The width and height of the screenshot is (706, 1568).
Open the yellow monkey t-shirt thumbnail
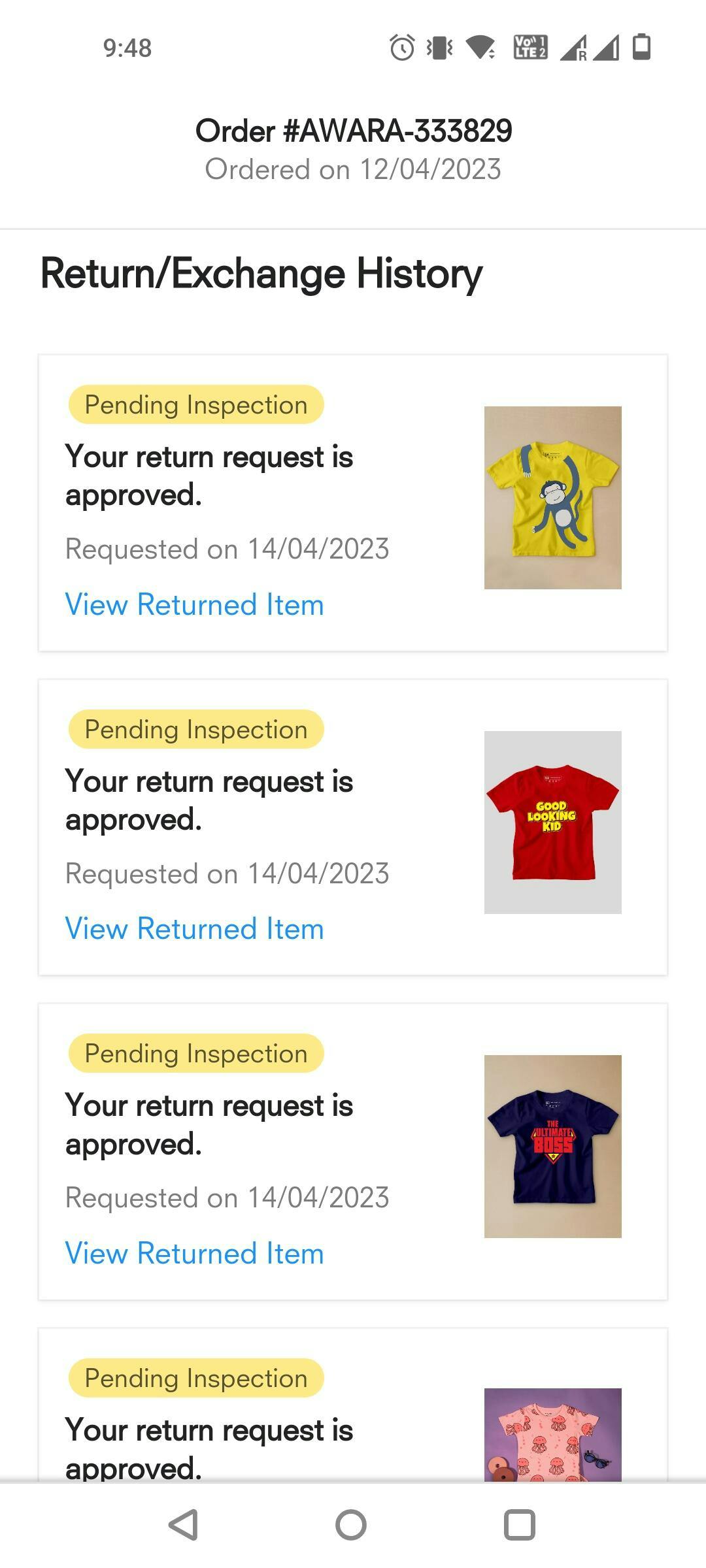552,498
